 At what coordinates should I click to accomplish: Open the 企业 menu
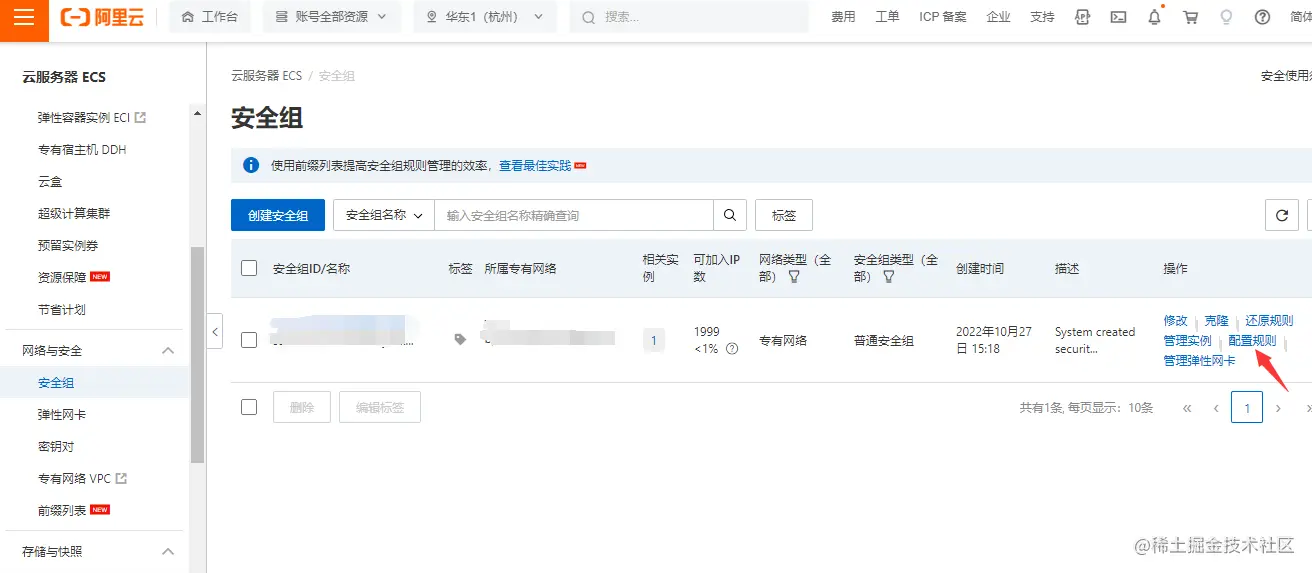click(998, 17)
